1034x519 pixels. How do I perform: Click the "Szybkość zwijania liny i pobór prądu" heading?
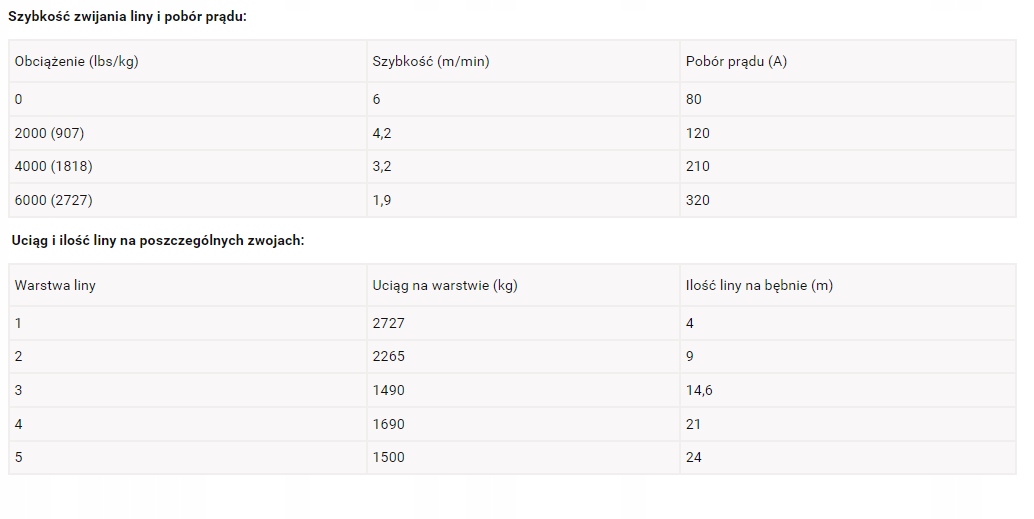[127, 17]
